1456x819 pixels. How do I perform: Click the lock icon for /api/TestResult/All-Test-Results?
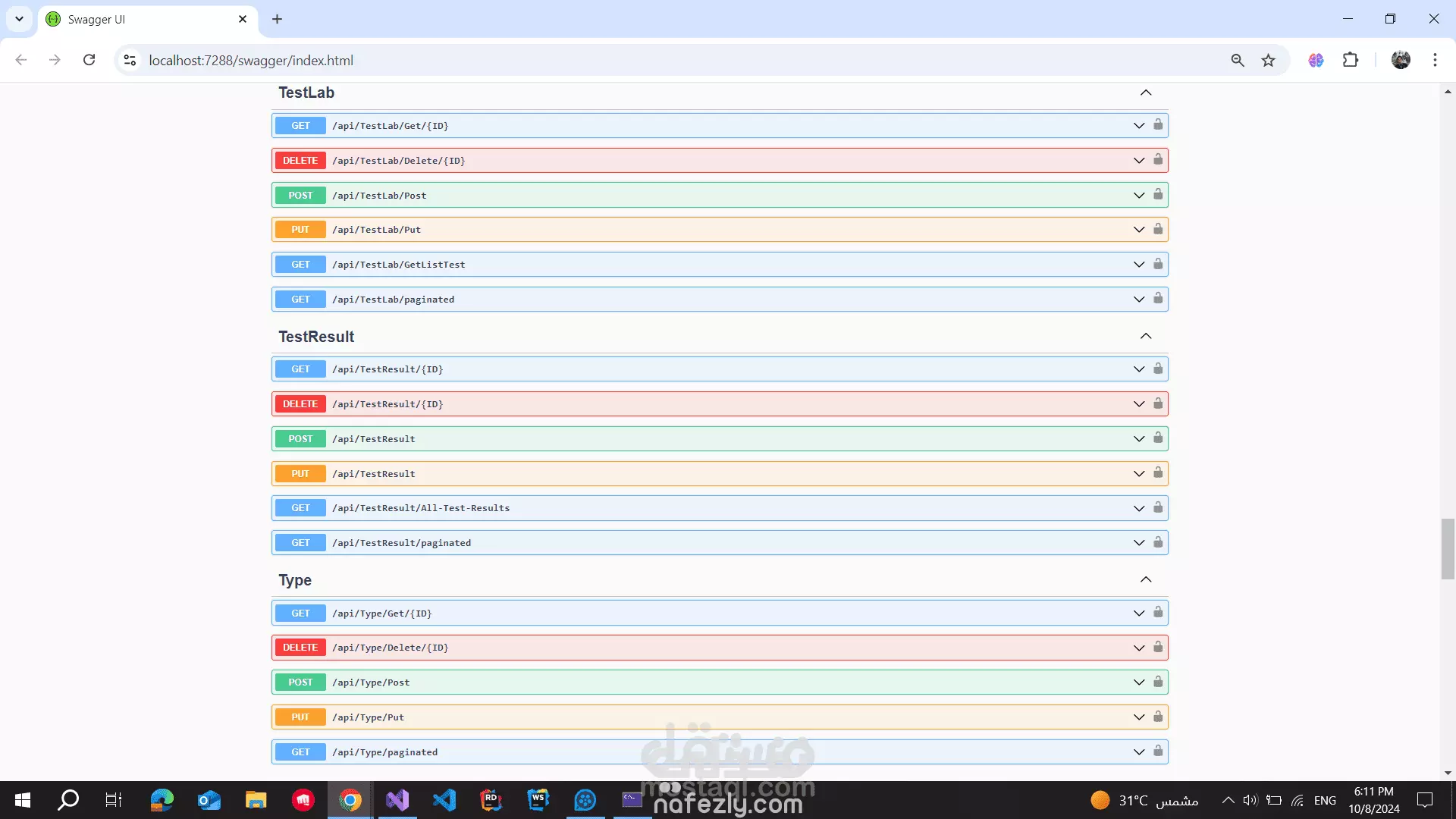[1158, 507]
